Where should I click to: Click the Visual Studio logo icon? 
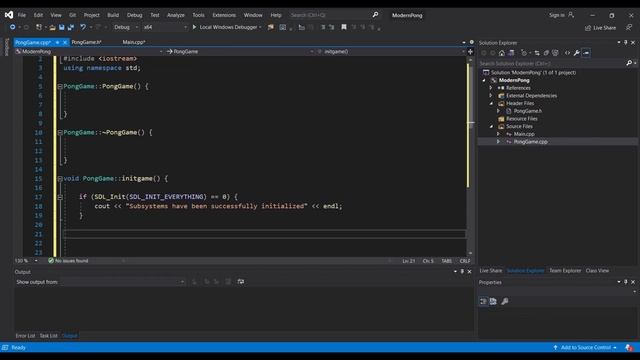coord(9,15)
